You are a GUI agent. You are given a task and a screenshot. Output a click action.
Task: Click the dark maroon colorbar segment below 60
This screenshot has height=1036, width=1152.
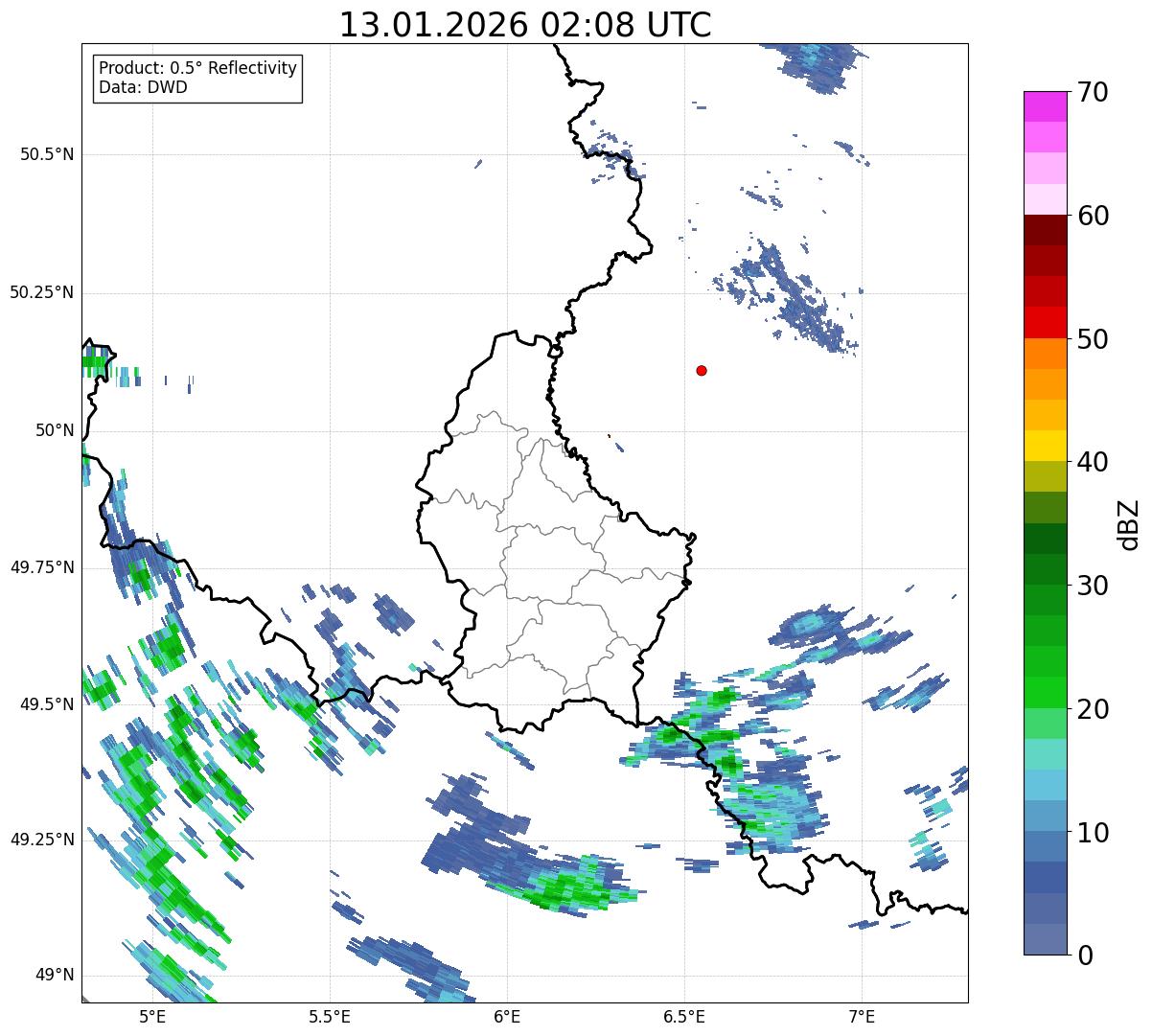(x=1045, y=230)
